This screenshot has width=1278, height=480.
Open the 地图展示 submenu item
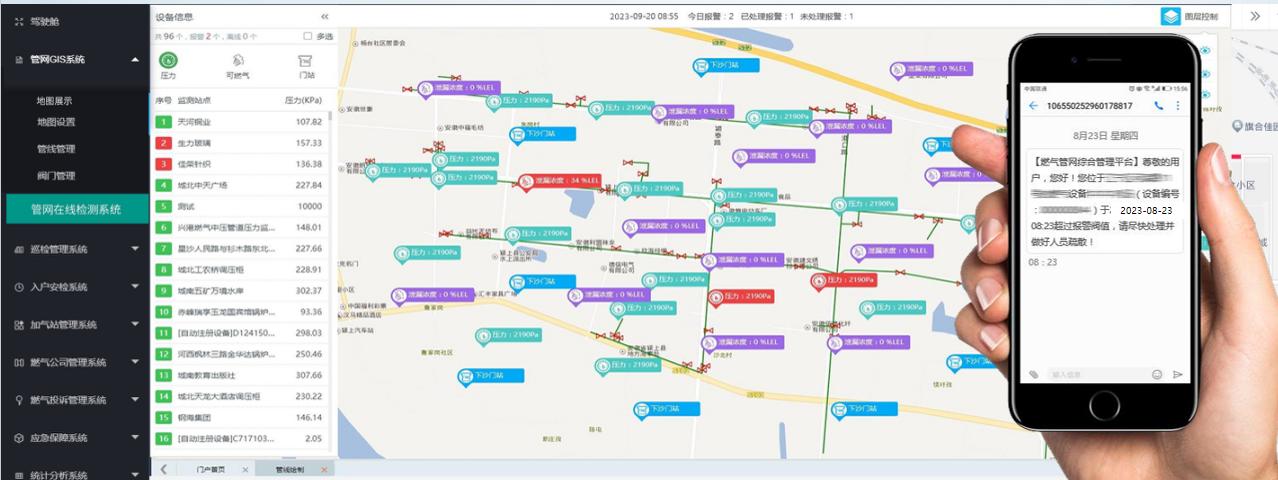pyautogui.click(x=55, y=101)
